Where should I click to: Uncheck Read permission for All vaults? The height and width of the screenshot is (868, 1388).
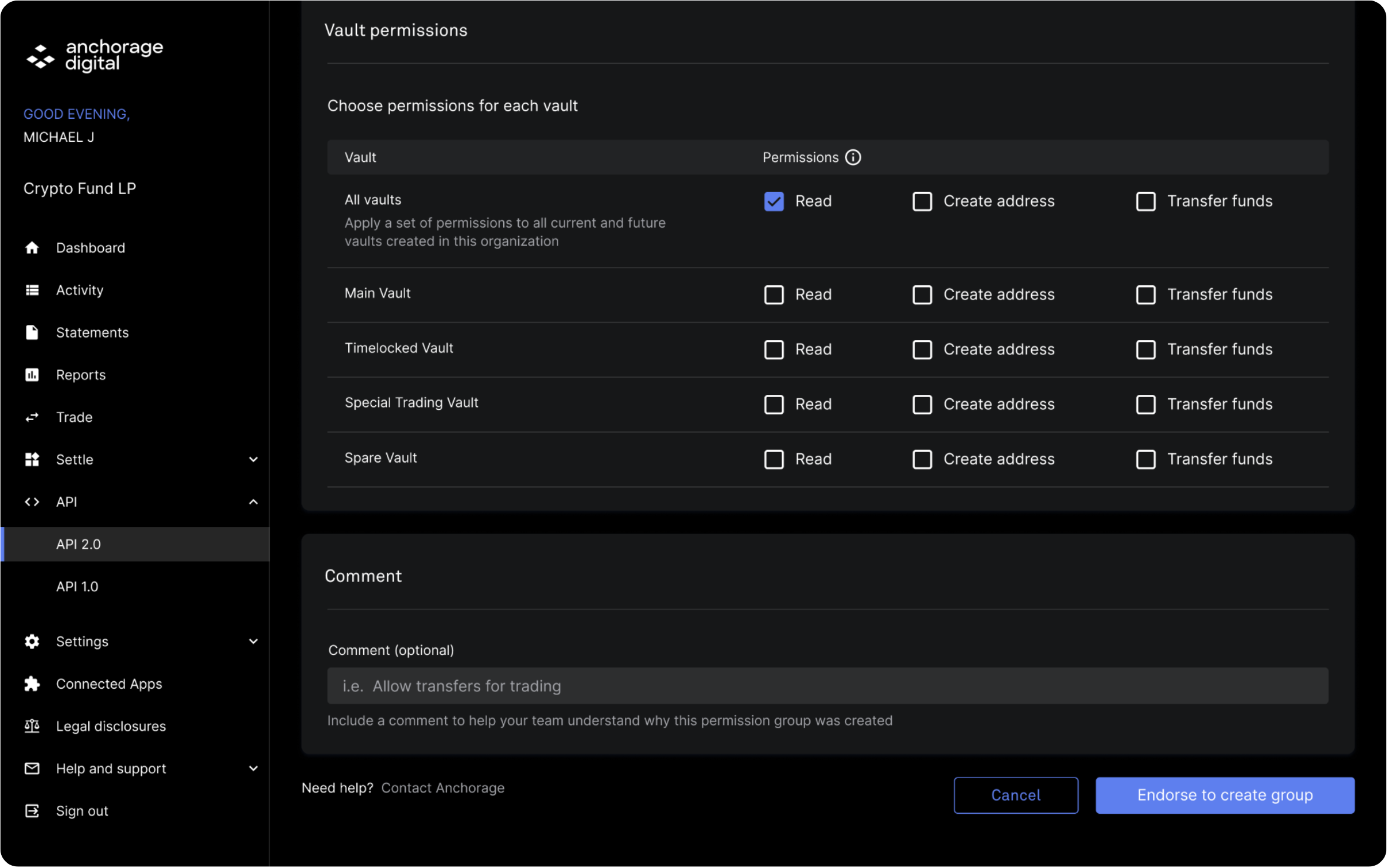point(774,201)
